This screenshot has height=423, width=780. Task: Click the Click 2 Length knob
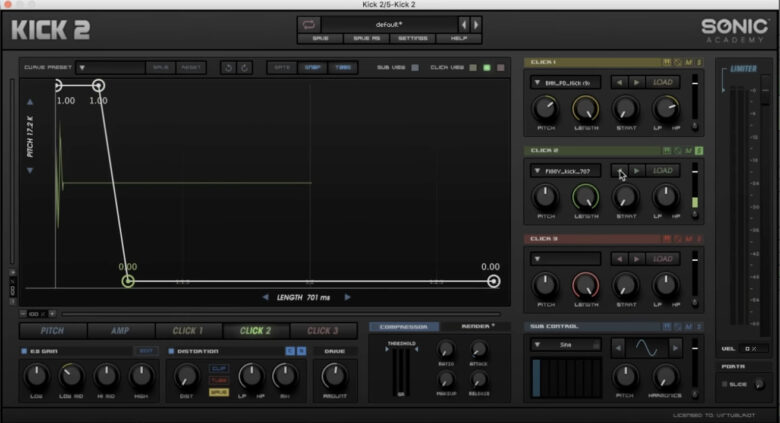click(x=585, y=197)
